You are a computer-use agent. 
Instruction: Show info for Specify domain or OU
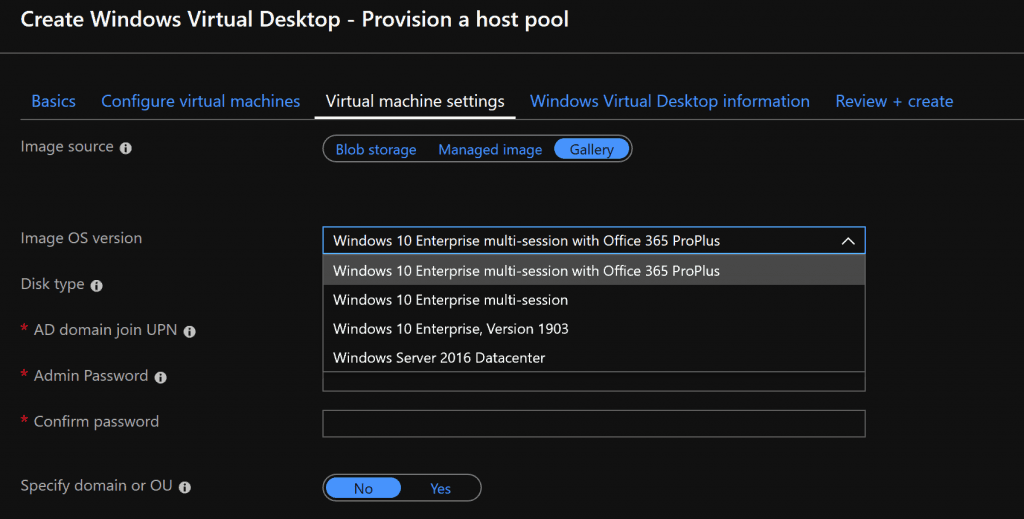(185, 487)
